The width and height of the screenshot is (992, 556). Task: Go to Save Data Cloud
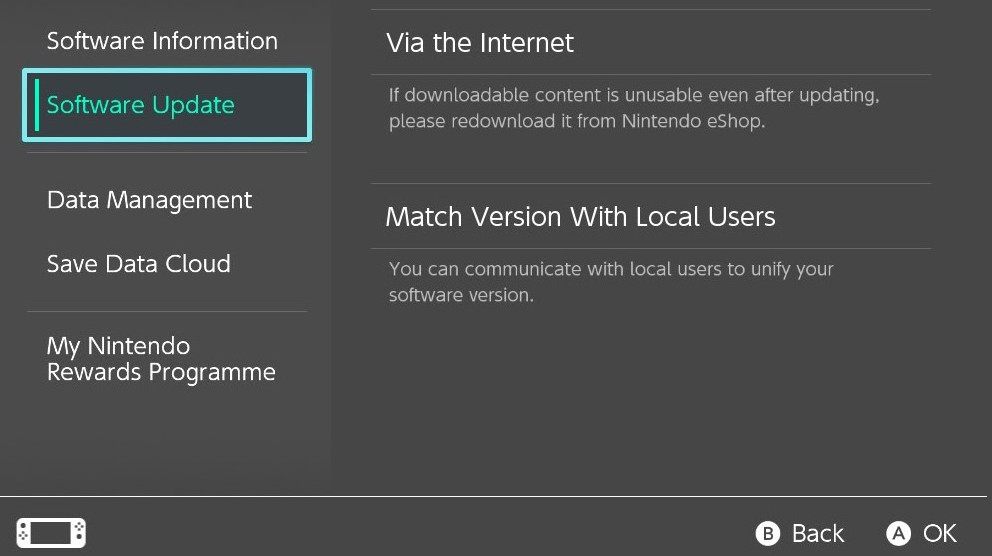(x=139, y=264)
